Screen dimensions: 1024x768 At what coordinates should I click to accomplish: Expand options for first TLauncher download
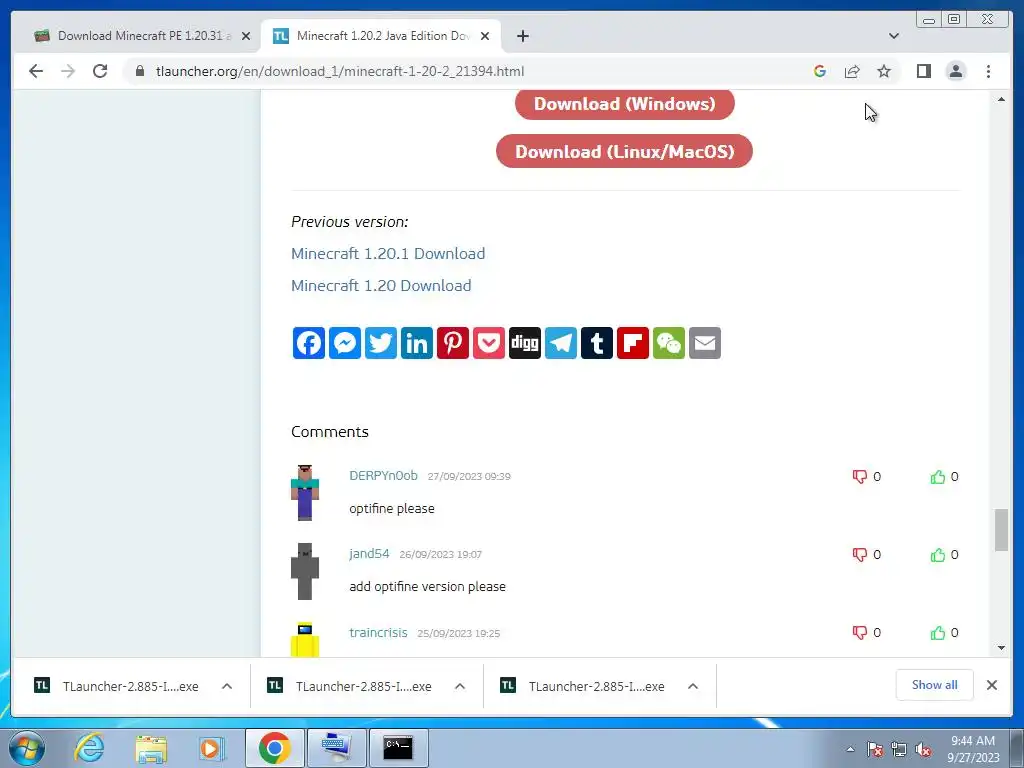(x=227, y=686)
